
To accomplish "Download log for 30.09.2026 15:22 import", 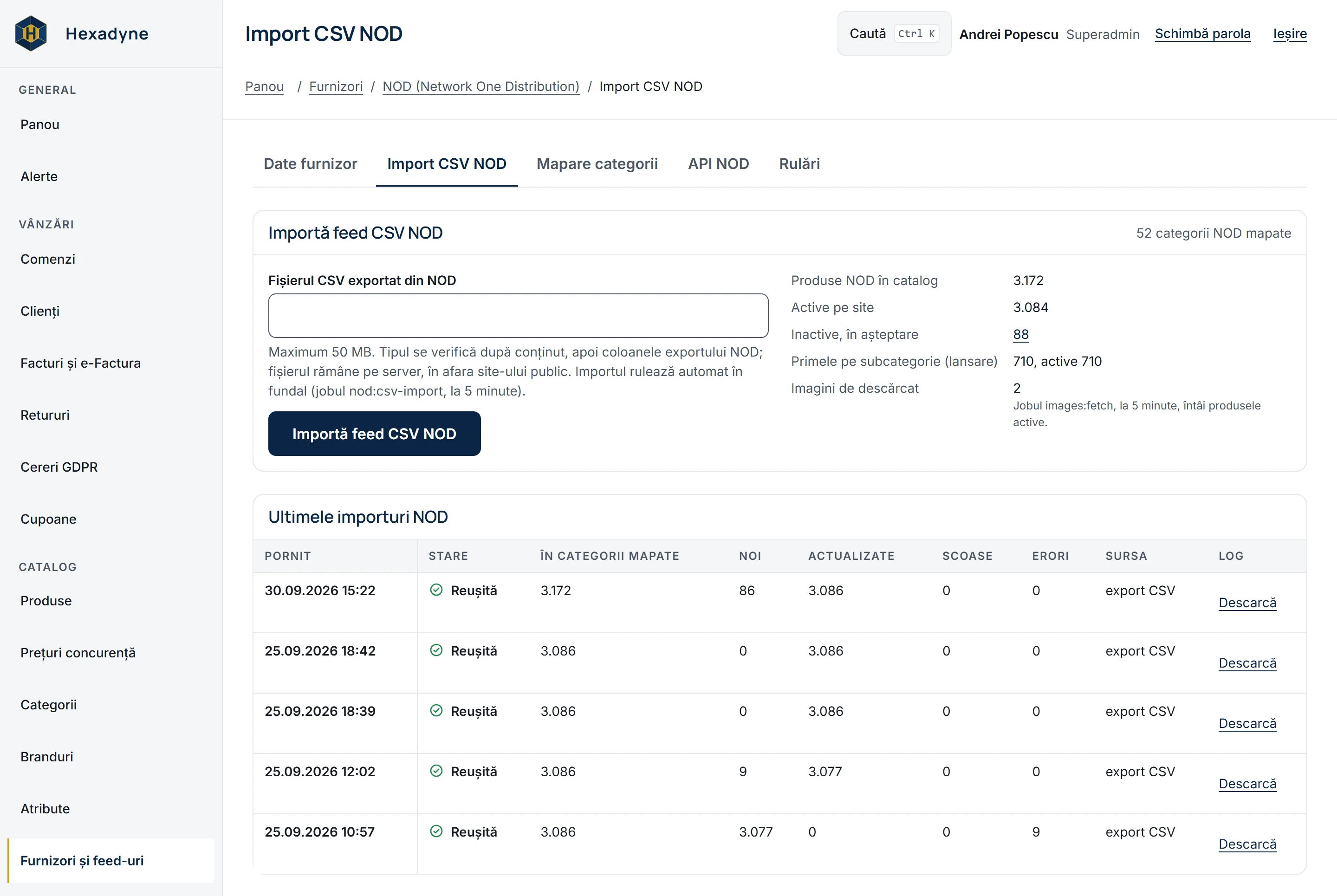I will (x=1247, y=603).
